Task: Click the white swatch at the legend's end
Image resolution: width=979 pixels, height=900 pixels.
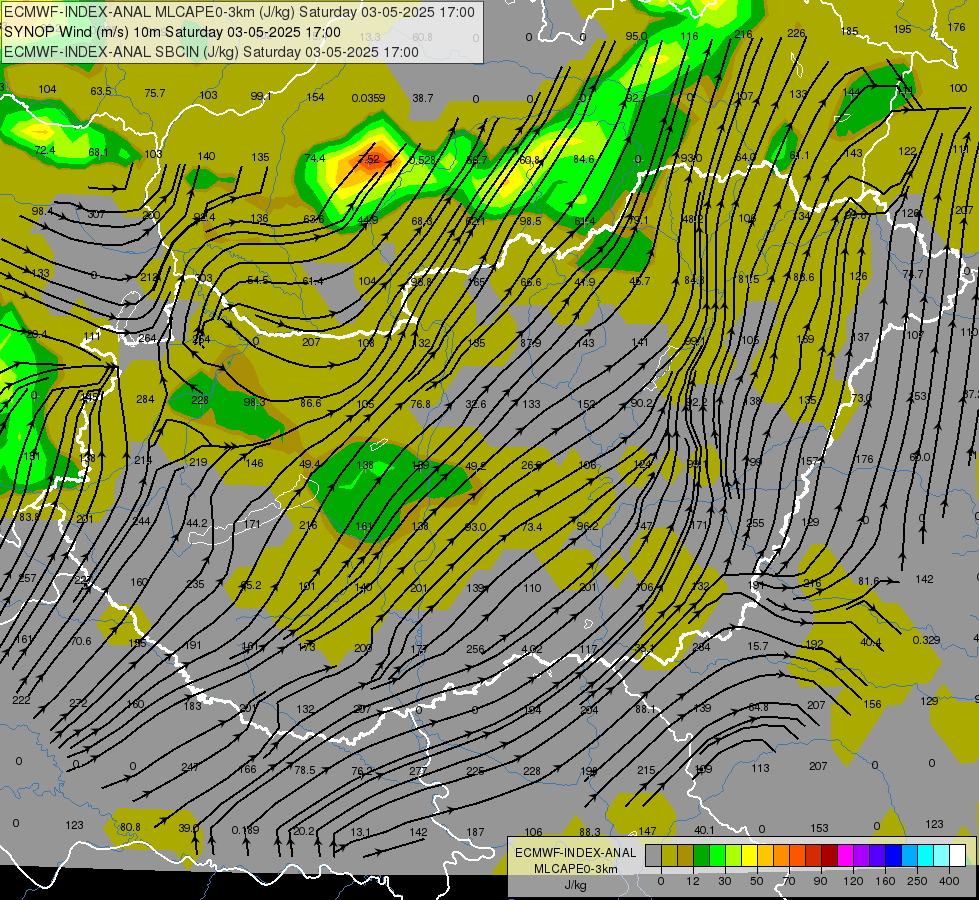Action: (957, 856)
